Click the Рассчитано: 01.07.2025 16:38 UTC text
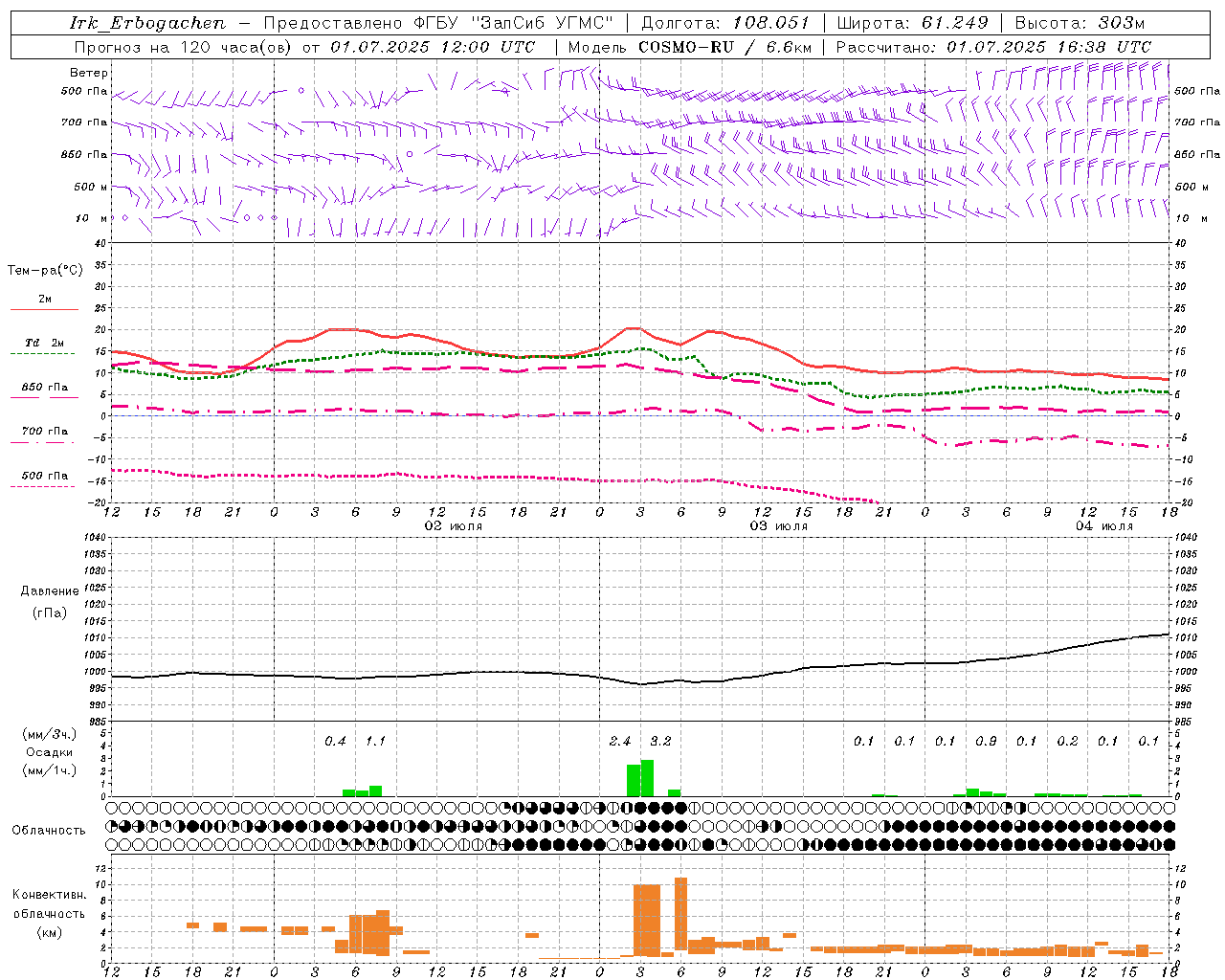Viewport: 1225px width, 980px height. (993, 47)
